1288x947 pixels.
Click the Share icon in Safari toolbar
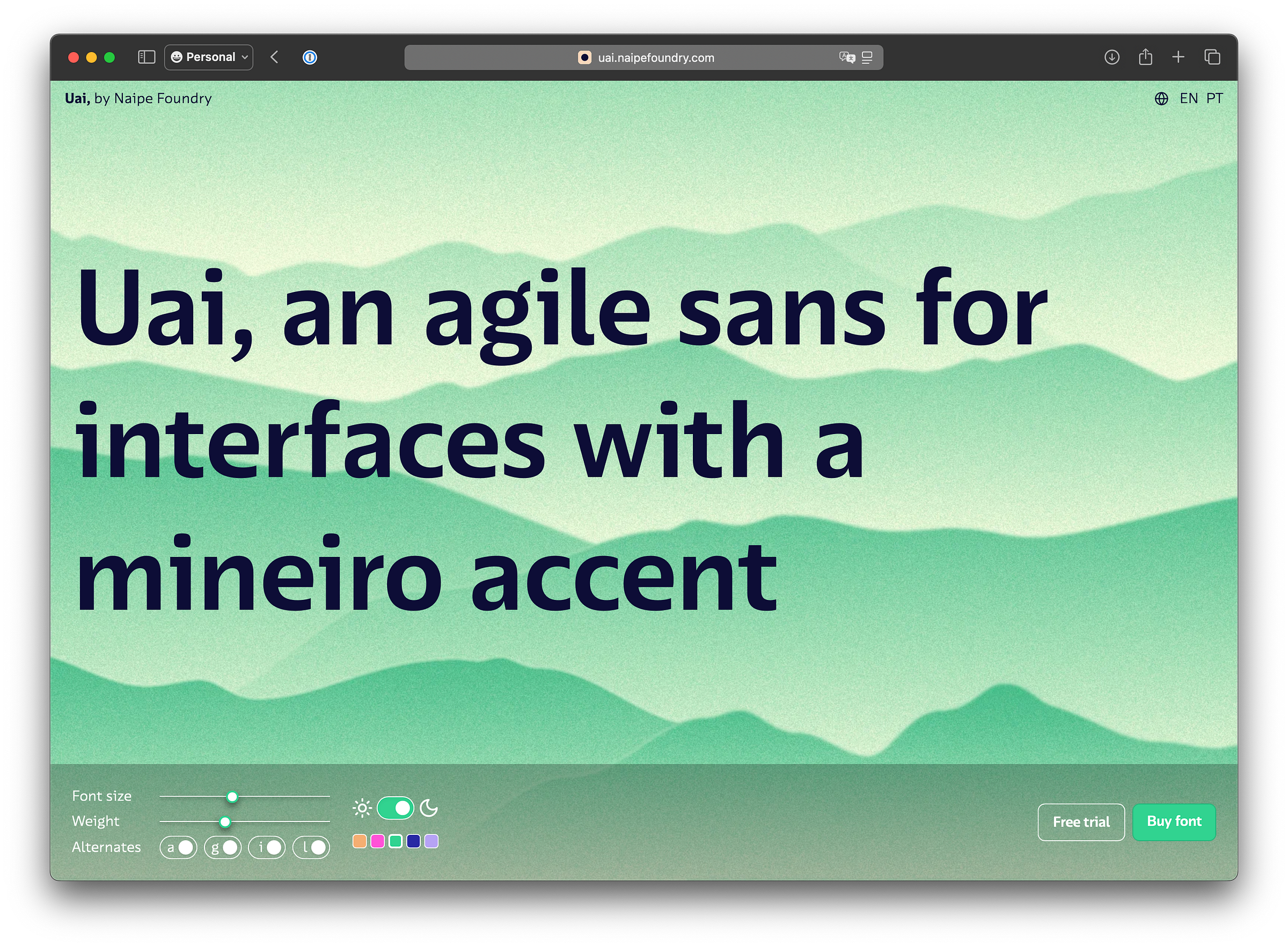point(1145,56)
